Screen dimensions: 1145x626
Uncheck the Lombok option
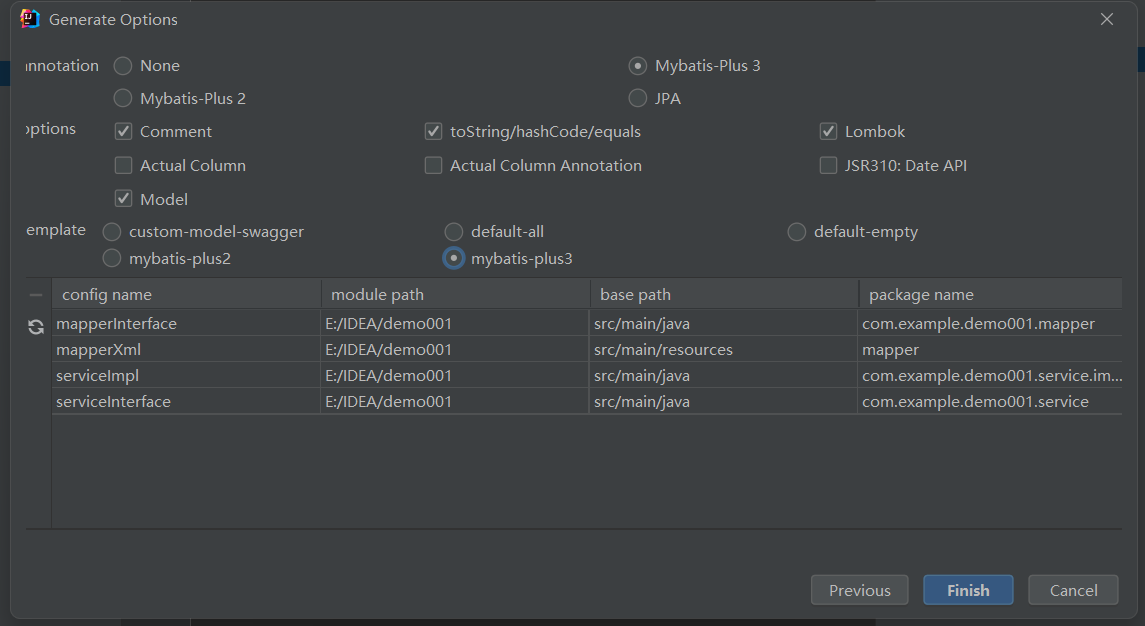click(x=828, y=132)
